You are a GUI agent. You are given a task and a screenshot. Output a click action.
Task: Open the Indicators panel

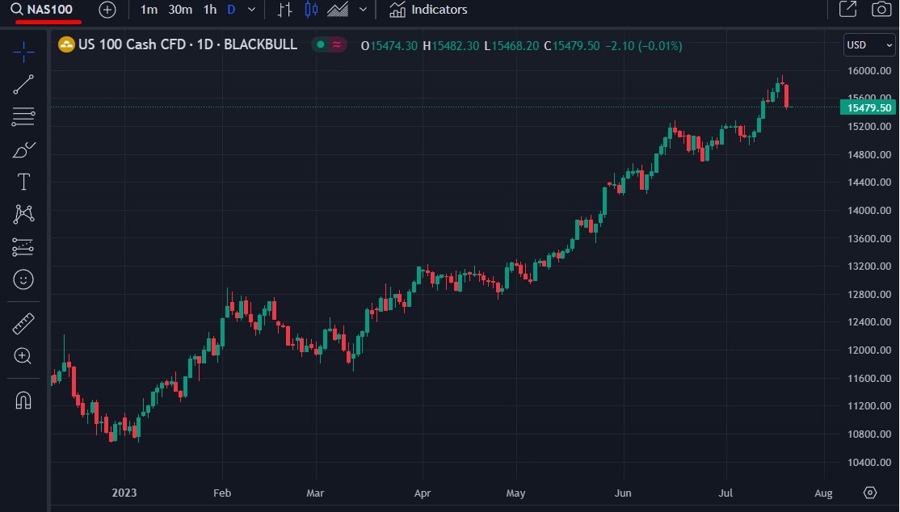click(x=428, y=10)
